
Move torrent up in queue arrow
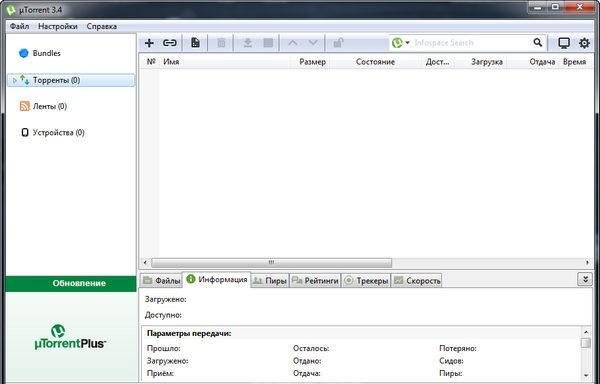tap(293, 43)
